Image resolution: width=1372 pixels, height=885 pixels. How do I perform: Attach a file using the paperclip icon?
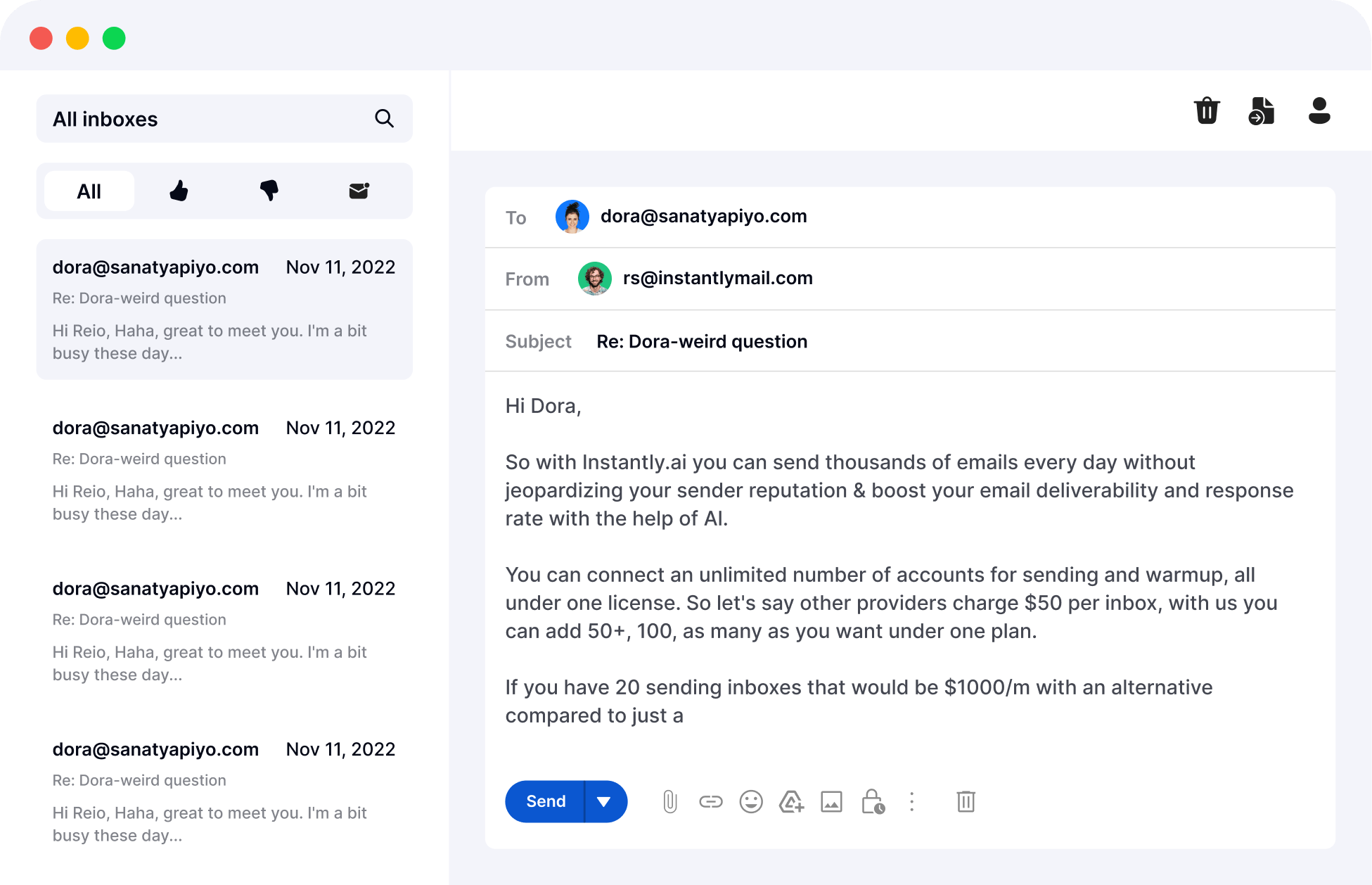click(669, 801)
